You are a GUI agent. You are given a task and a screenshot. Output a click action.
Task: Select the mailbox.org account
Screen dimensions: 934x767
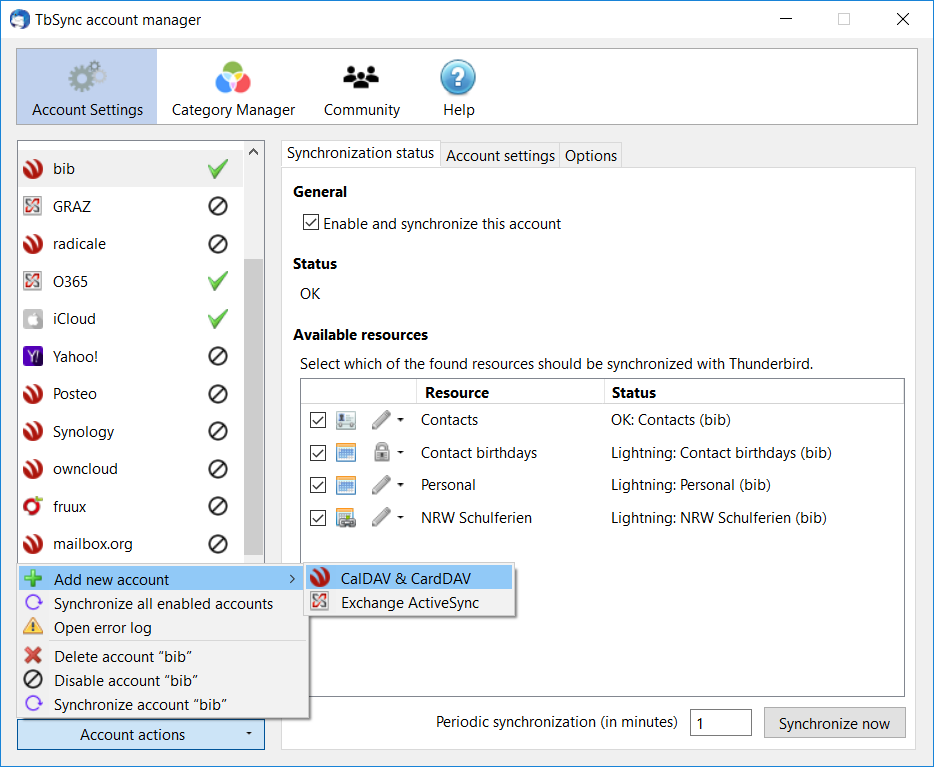click(x=131, y=544)
